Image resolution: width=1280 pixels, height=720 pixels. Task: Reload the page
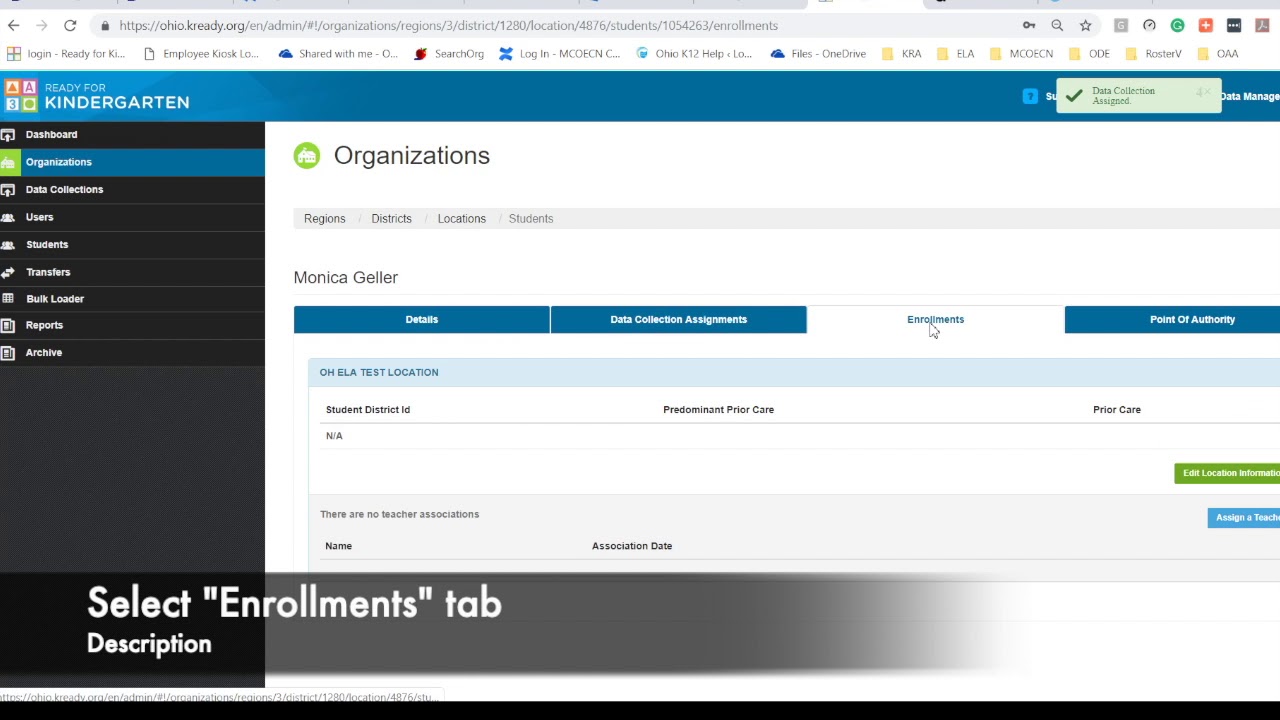[70, 25]
